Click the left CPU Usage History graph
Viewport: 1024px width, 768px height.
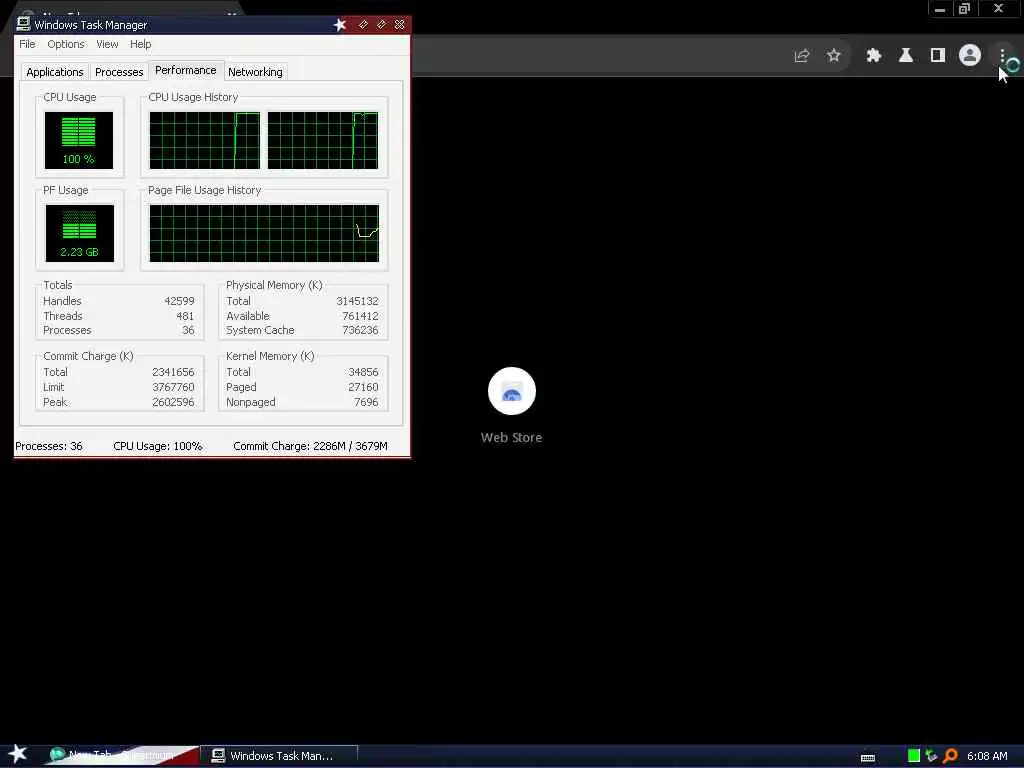204,140
